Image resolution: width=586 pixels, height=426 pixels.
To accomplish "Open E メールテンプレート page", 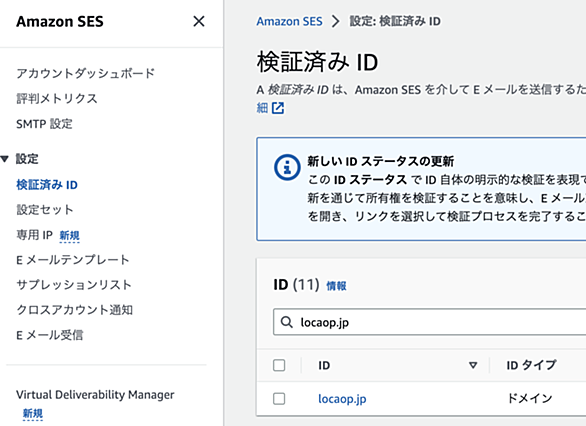I will point(73,260).
